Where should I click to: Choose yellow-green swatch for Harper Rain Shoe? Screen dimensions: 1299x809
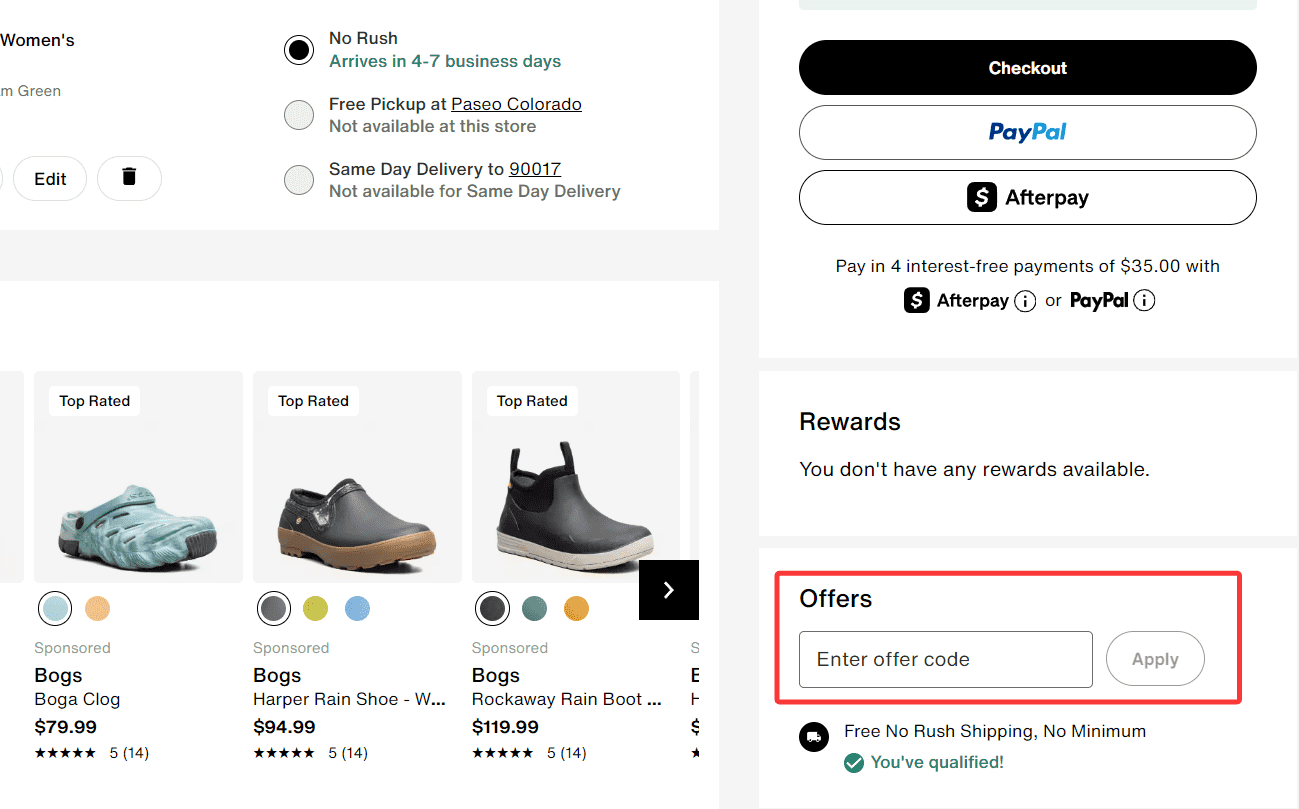(x=316, y=608)
